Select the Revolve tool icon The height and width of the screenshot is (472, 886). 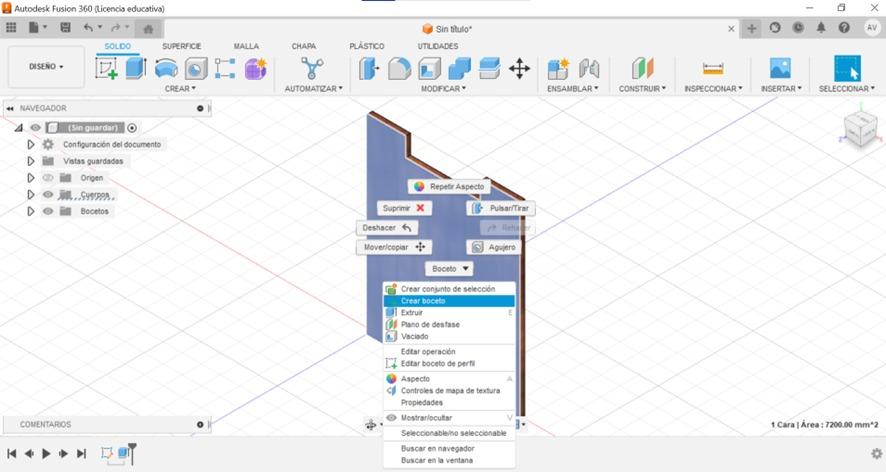(166, 68)
